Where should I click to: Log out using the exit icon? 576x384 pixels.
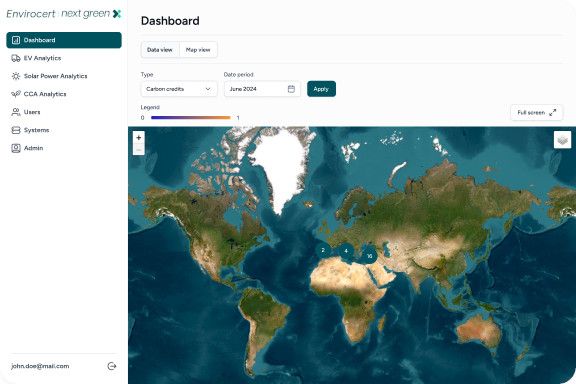112,366
